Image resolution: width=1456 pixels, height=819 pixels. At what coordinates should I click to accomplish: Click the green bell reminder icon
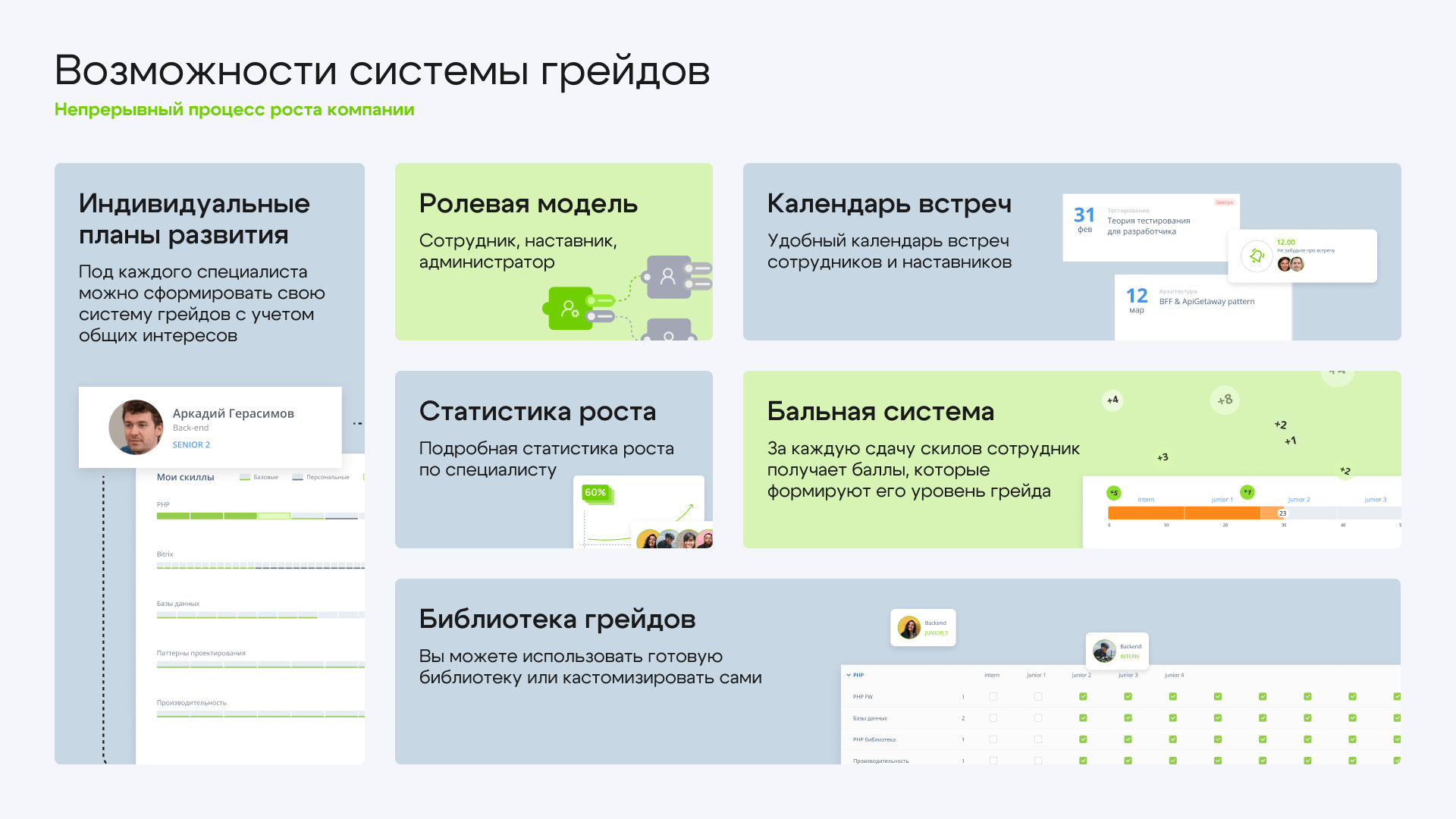pos(1257,256)
